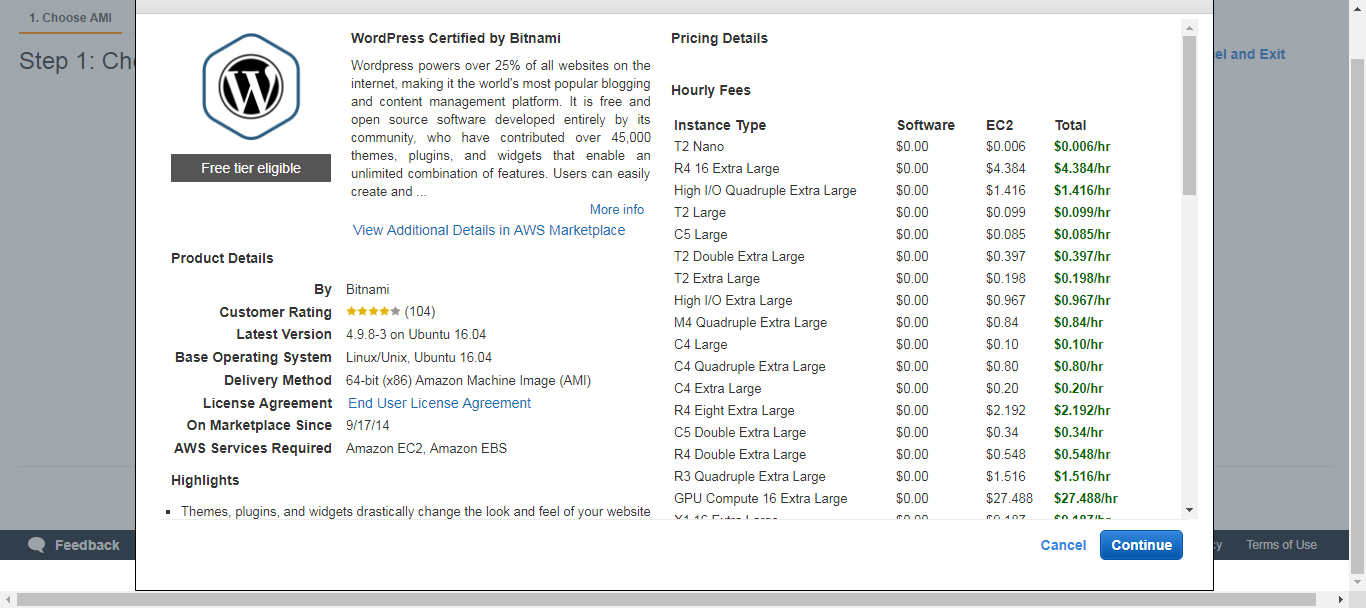Click the Feedback button in the footer

coord(78,544)
